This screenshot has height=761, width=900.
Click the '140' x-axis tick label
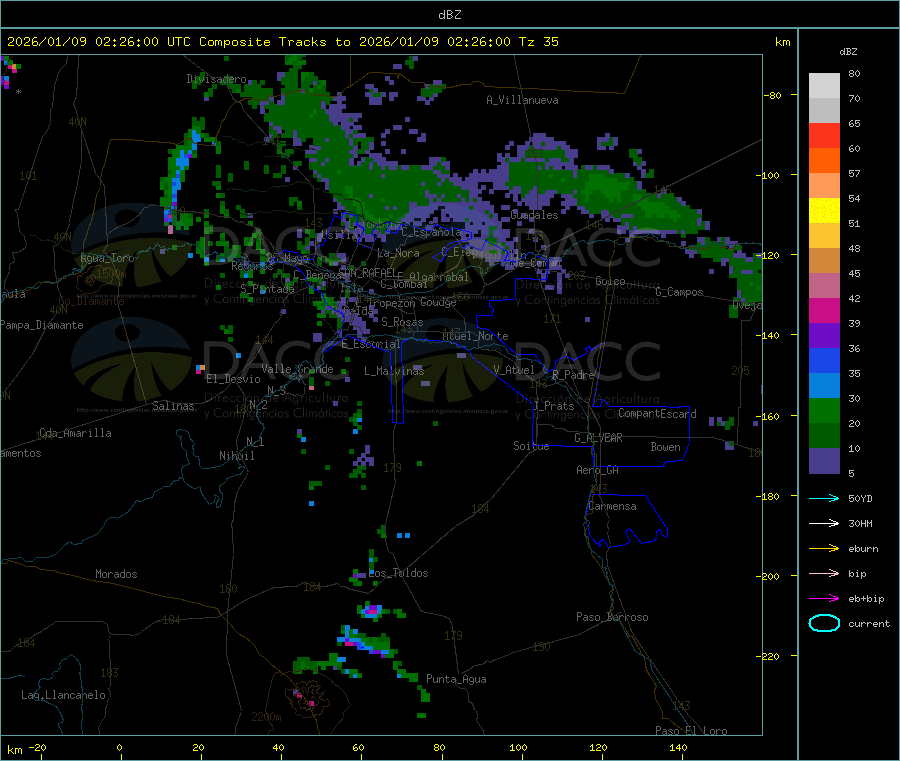678,747
